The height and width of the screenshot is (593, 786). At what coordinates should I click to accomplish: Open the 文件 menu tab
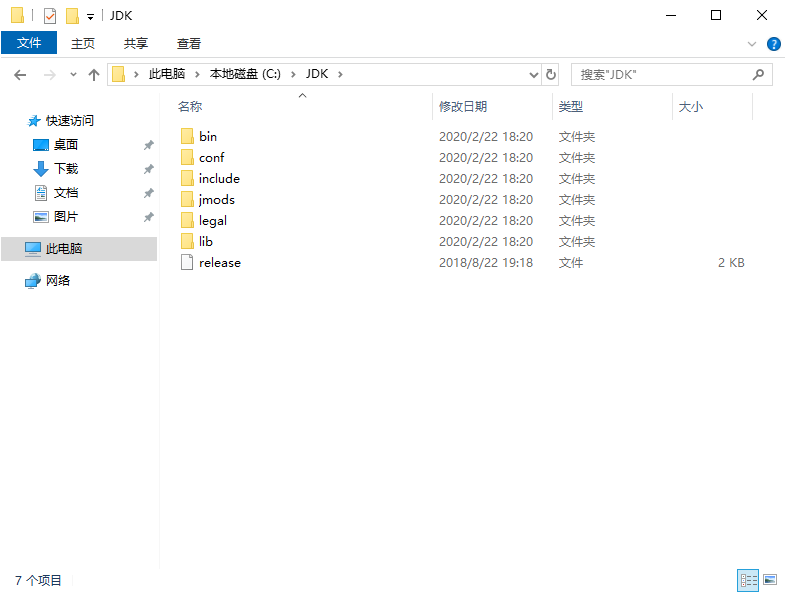(29, 43)
